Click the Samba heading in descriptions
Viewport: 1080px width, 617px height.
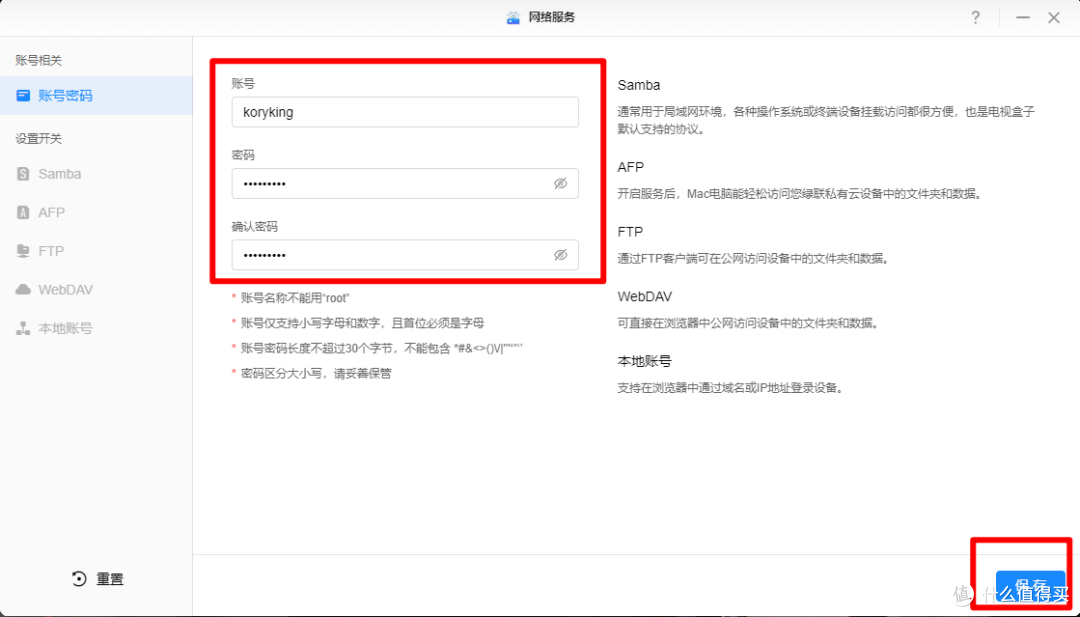coord(638,85)
